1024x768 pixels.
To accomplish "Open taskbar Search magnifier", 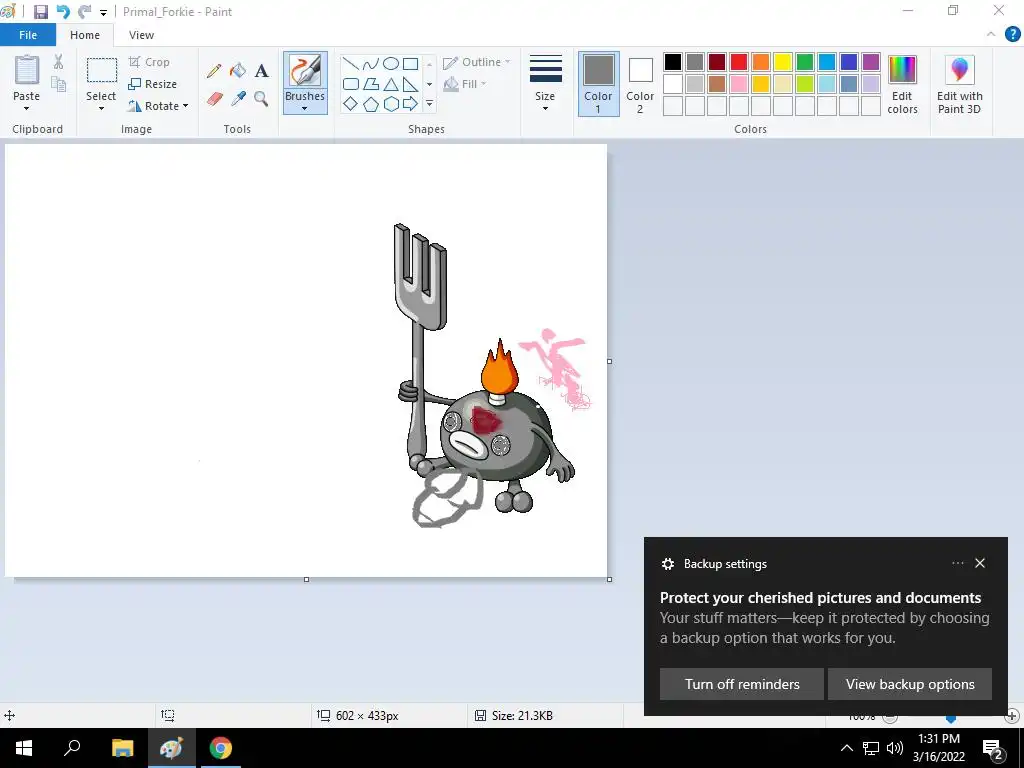I will [x=72, y=748].
